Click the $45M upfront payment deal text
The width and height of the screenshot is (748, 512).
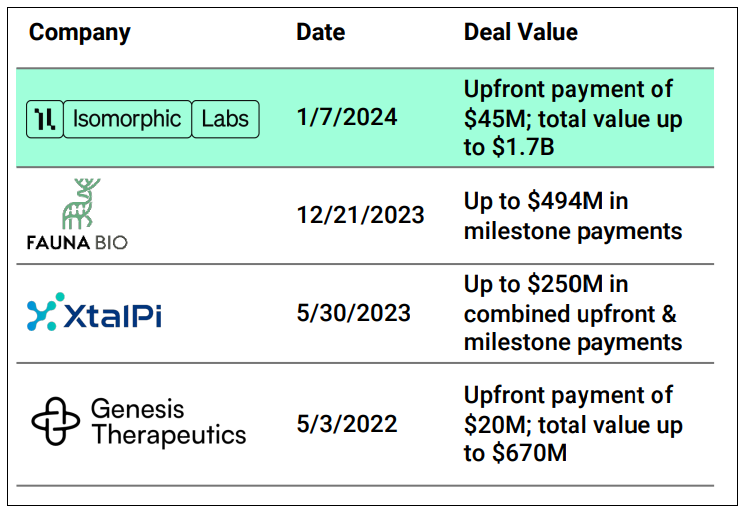[x=573, y=118]
